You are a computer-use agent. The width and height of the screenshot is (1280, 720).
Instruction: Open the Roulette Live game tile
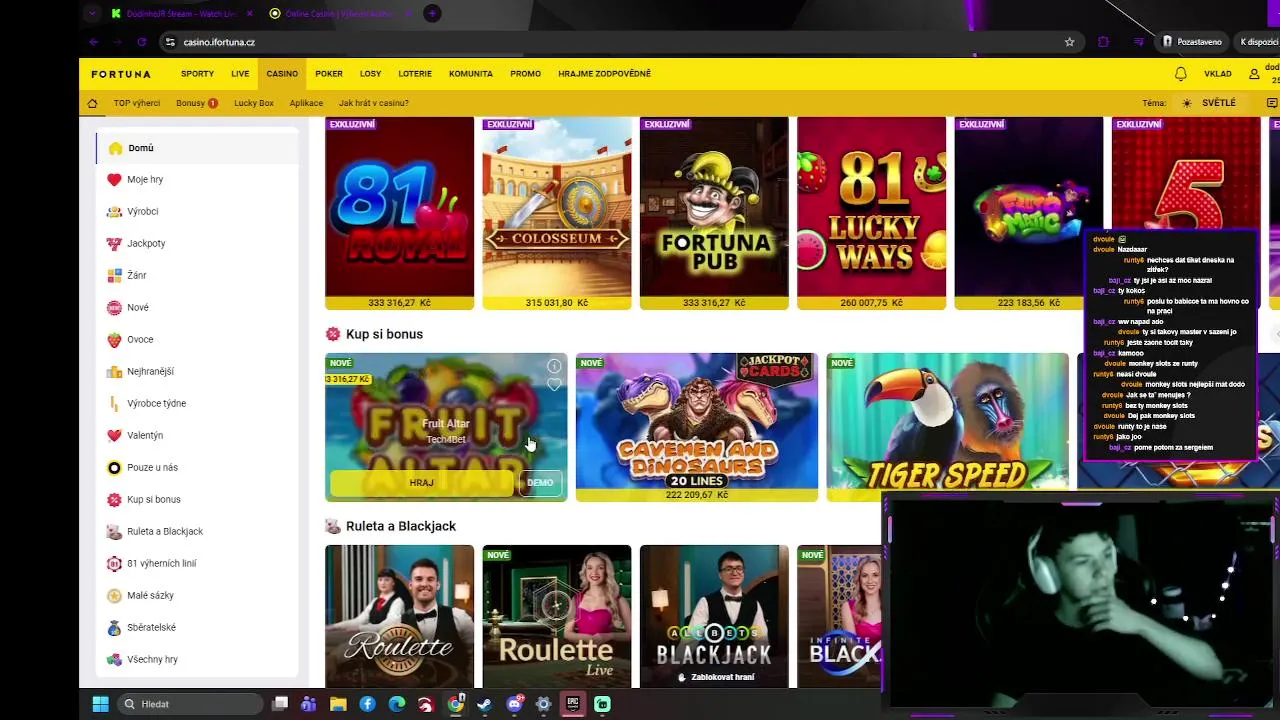(x=557, y=616)
